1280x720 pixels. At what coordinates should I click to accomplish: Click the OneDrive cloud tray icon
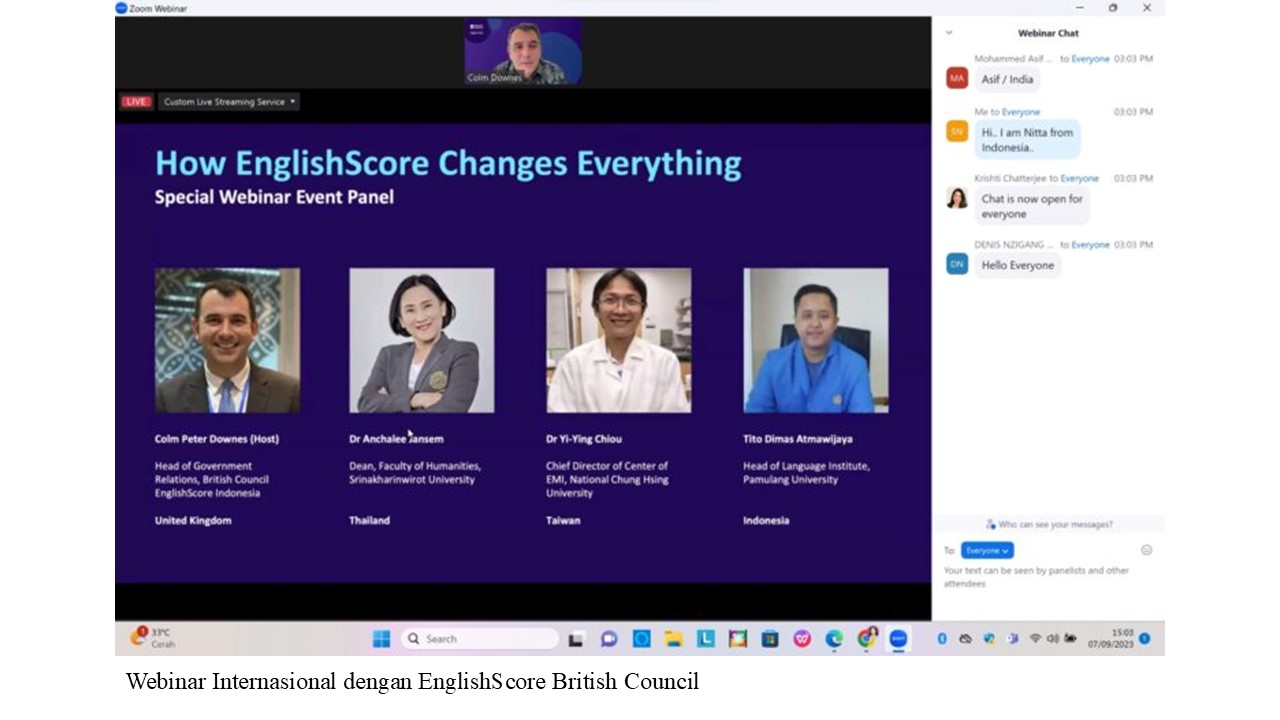[965, 639]
